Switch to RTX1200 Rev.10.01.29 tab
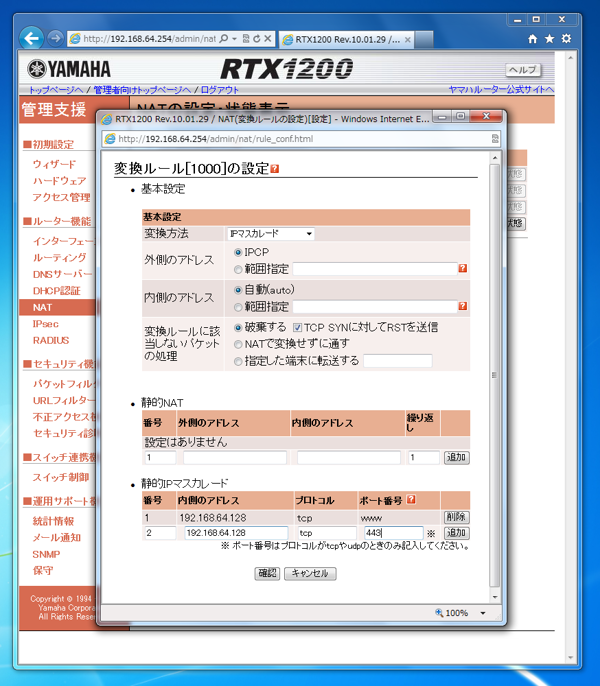 pos(346,39)
